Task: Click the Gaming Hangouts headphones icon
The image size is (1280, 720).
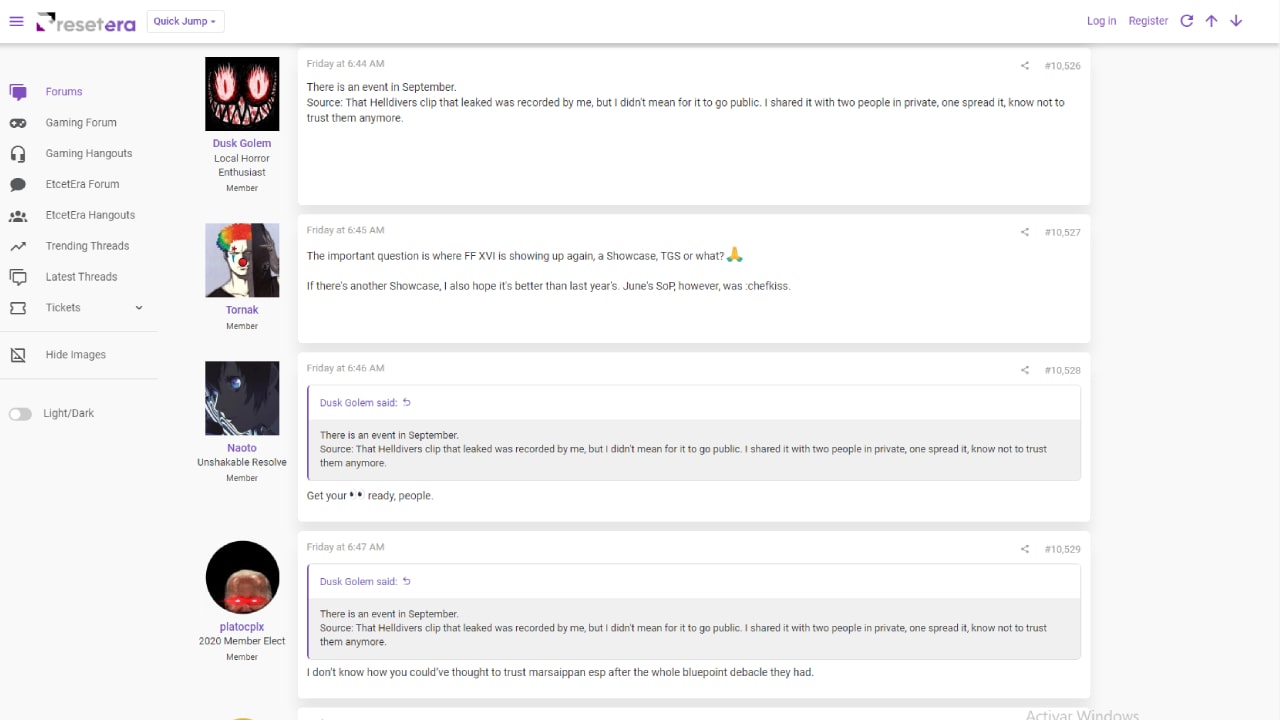Action: (18, 154)
